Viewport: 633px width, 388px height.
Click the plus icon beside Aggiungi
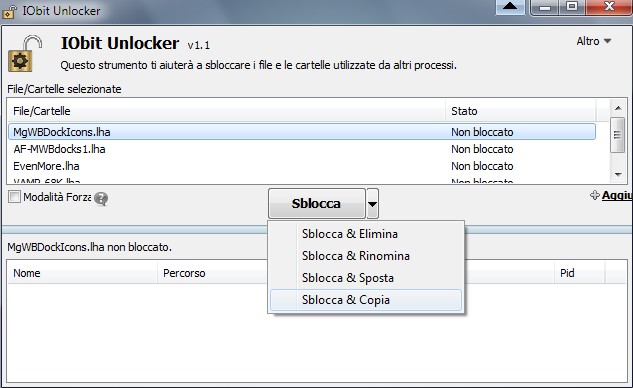click(595, 195)
